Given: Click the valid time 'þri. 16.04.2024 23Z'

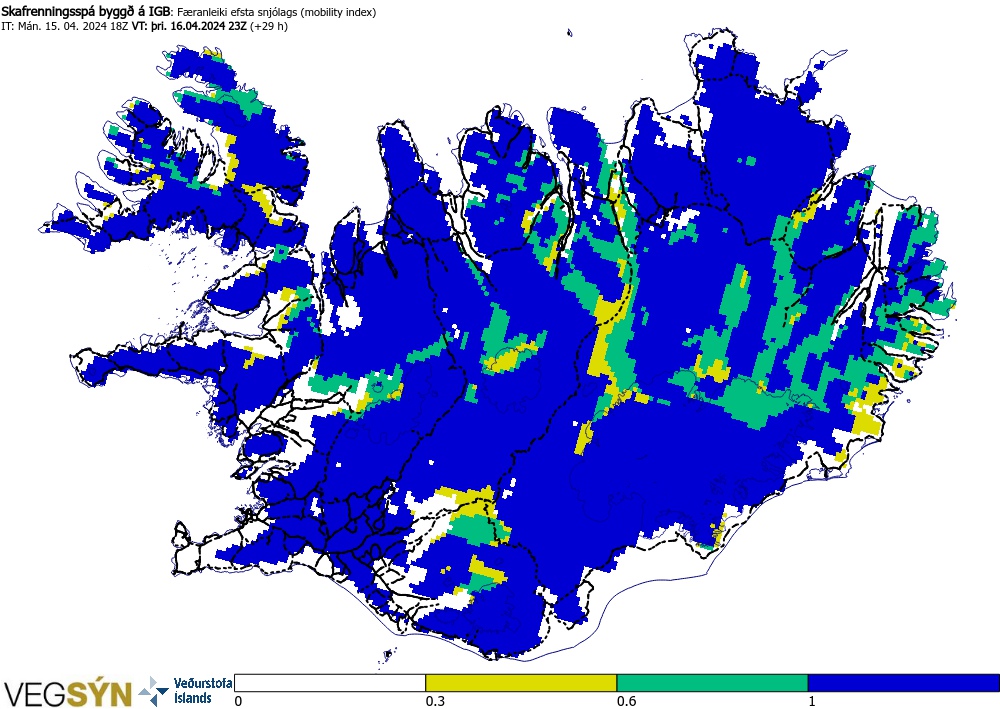Looking at the screenshot, I should pyautogui.click(x=199, y=27).
